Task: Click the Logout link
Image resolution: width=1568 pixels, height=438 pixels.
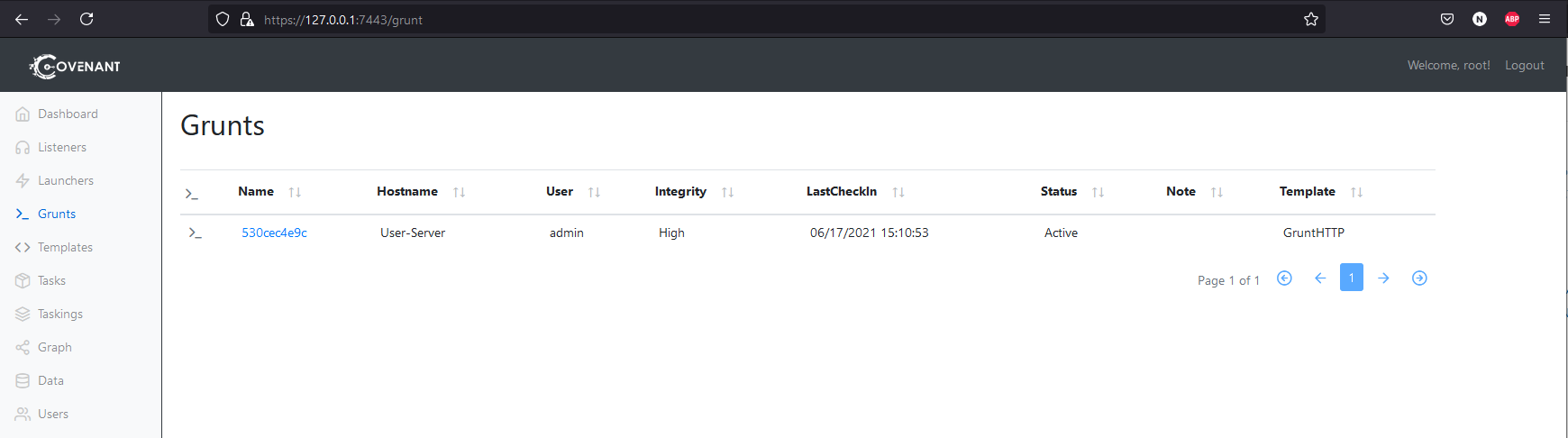Action: coord(1525,65)
